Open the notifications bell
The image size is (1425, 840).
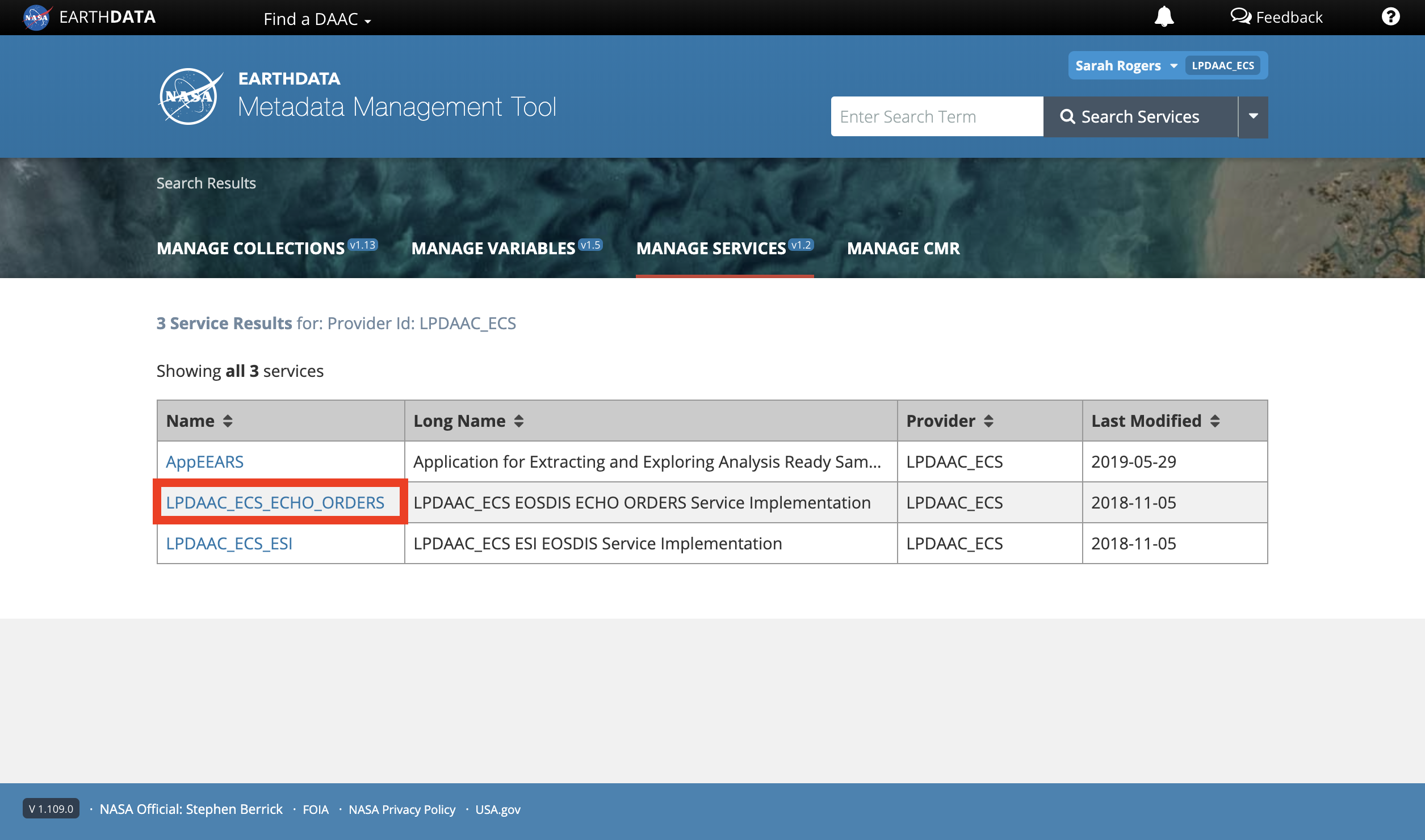pos(1164,17)
